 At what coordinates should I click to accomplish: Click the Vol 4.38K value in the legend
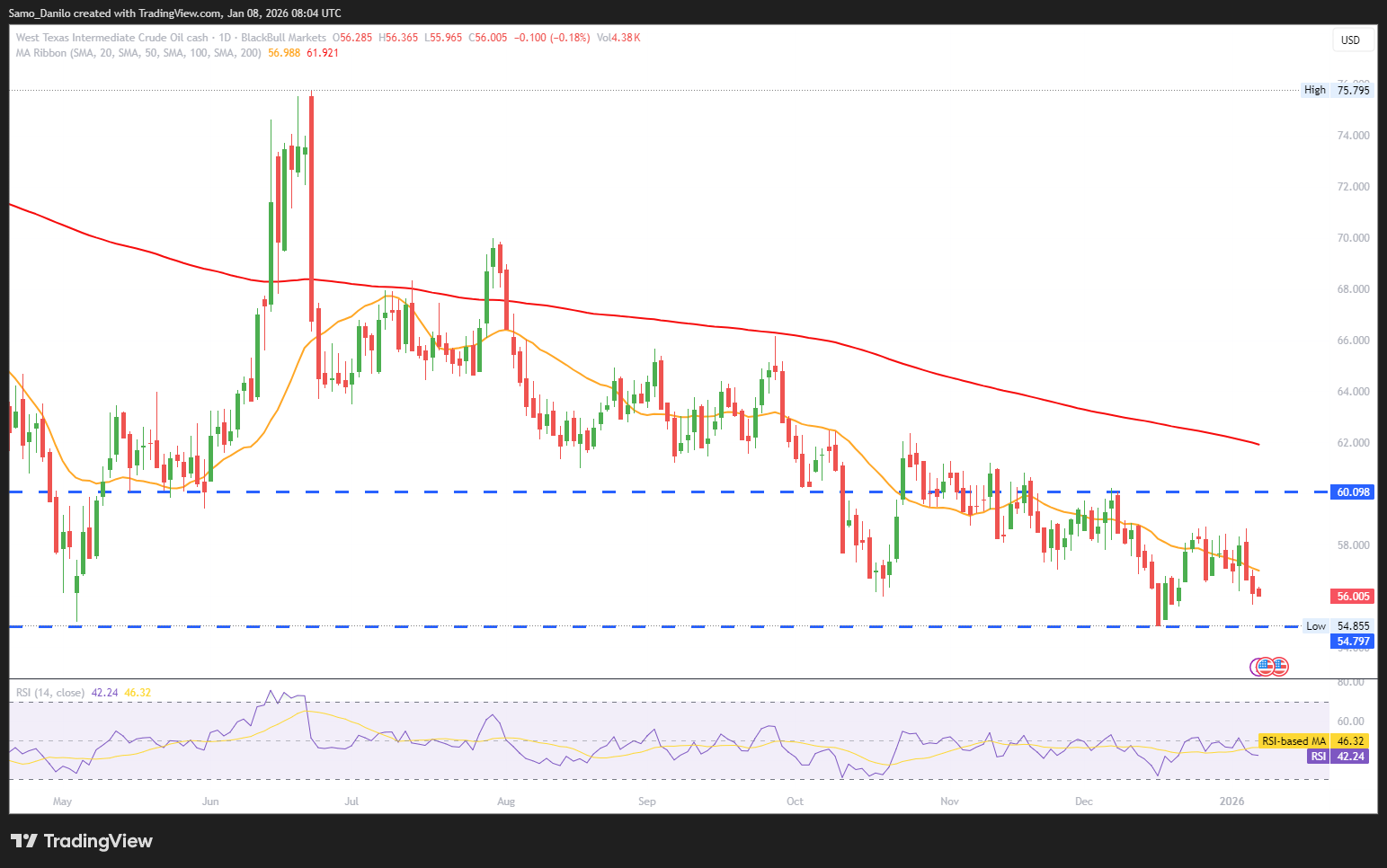click(618, 38)
